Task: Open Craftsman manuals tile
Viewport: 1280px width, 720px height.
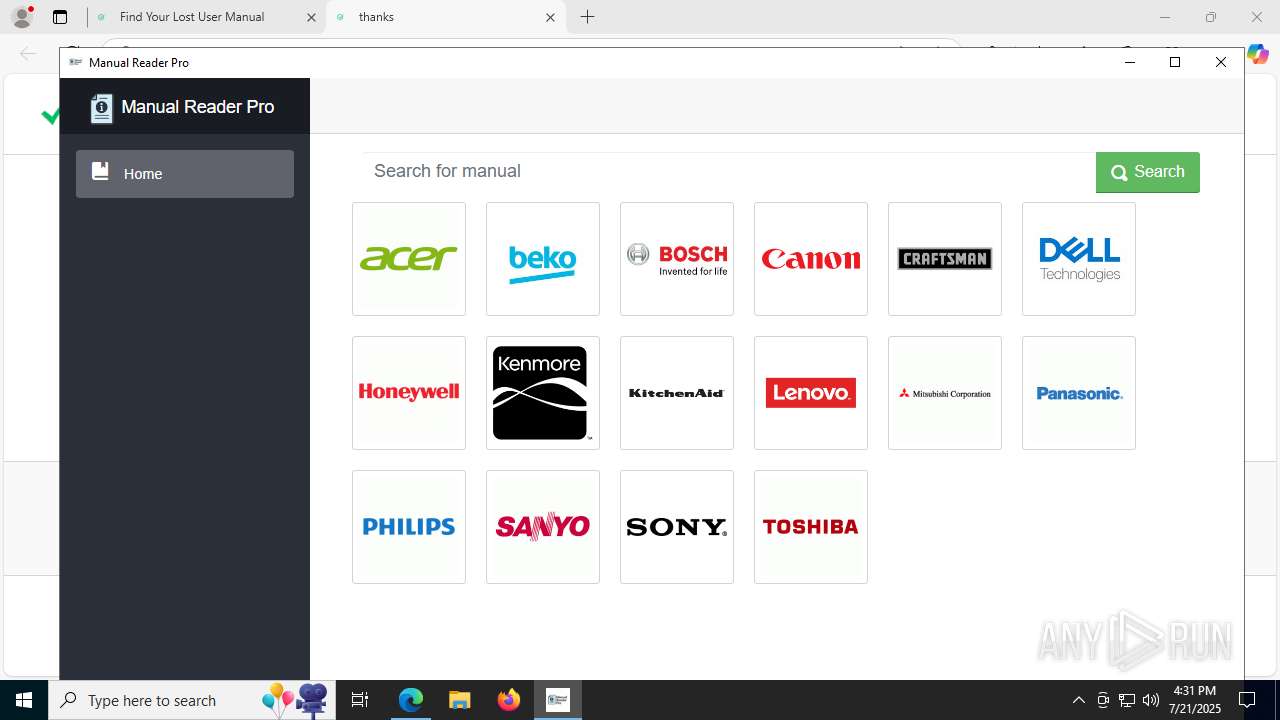Action: click(x=945, y=259)
